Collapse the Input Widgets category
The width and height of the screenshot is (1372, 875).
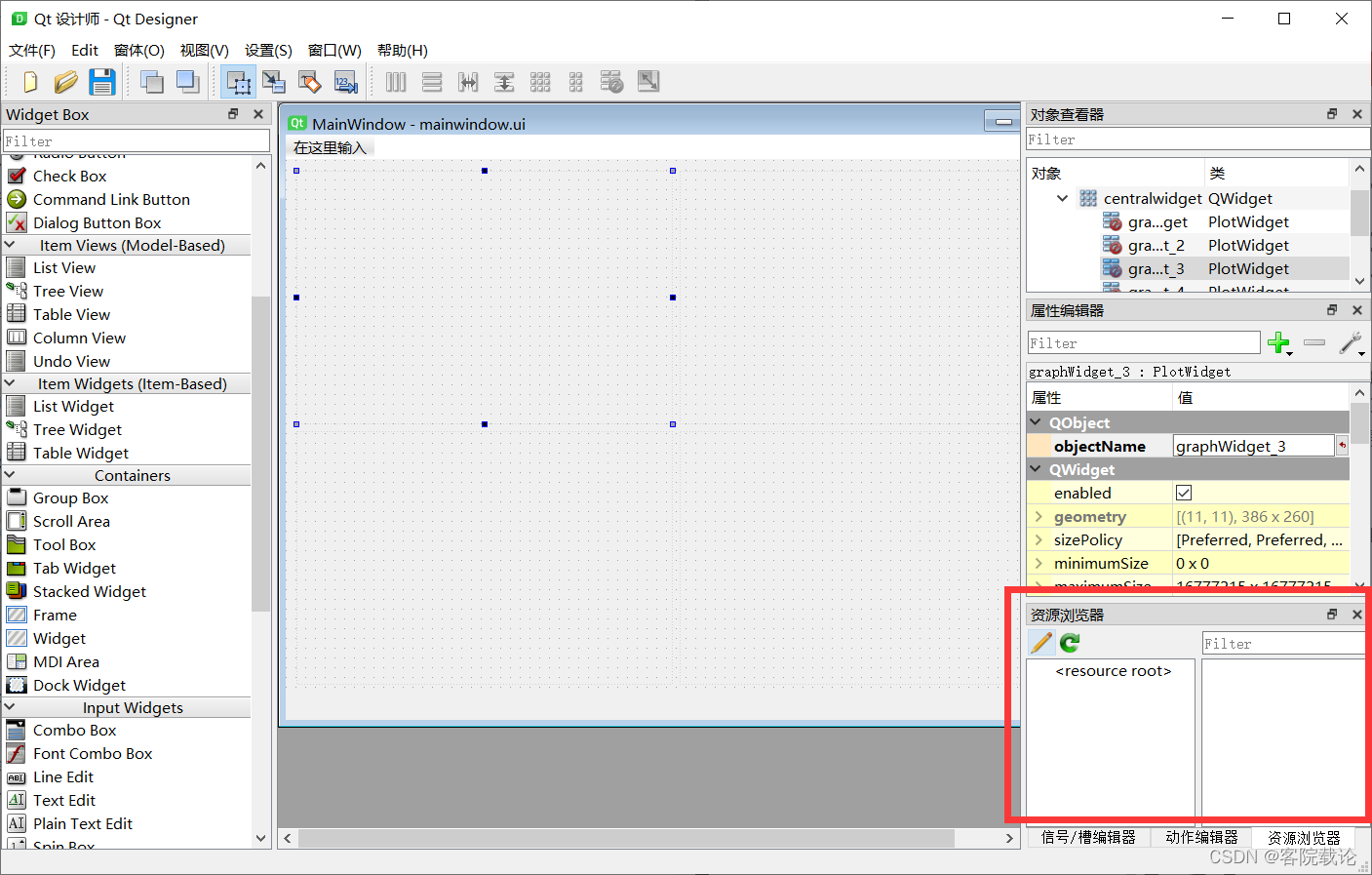point(10,707)
